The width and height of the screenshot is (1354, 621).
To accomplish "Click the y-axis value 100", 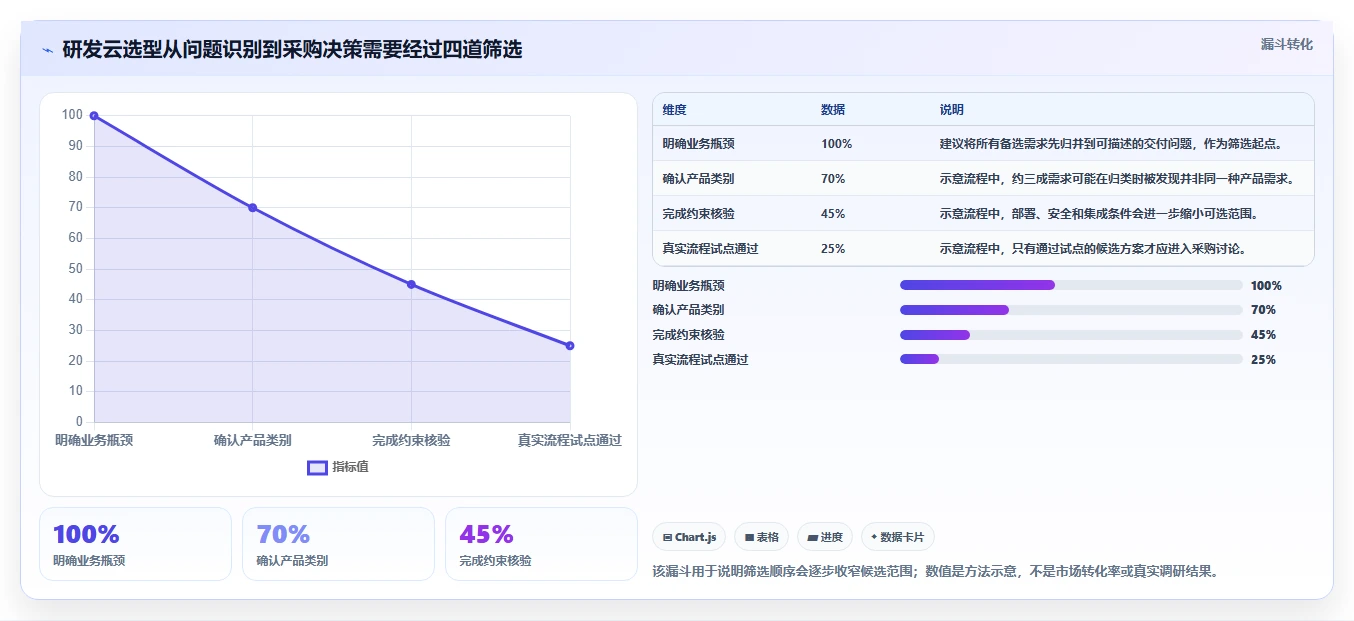I will [x=72, y=115].
